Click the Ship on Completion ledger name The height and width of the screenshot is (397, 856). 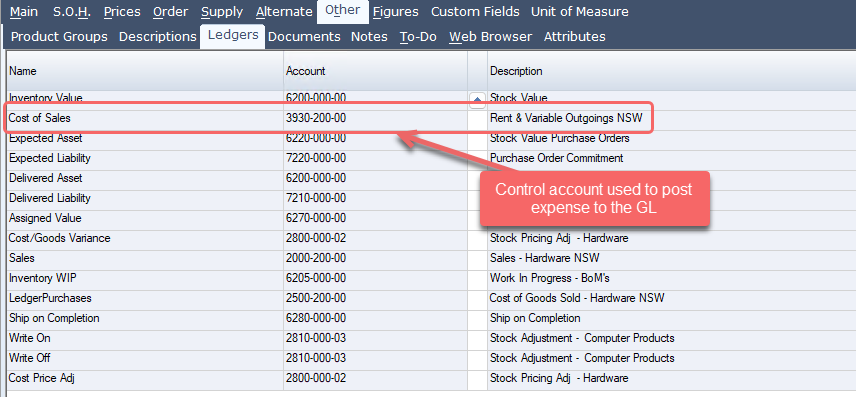click(x=54, y=318)
